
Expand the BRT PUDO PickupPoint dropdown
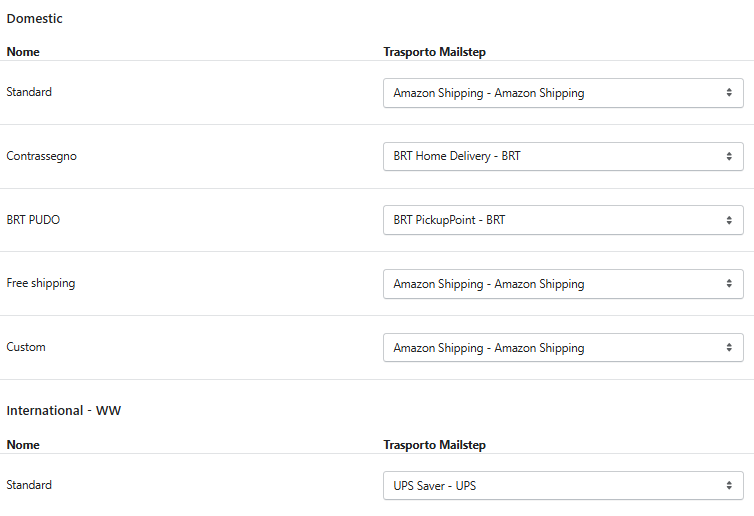[x=563, y=220]
